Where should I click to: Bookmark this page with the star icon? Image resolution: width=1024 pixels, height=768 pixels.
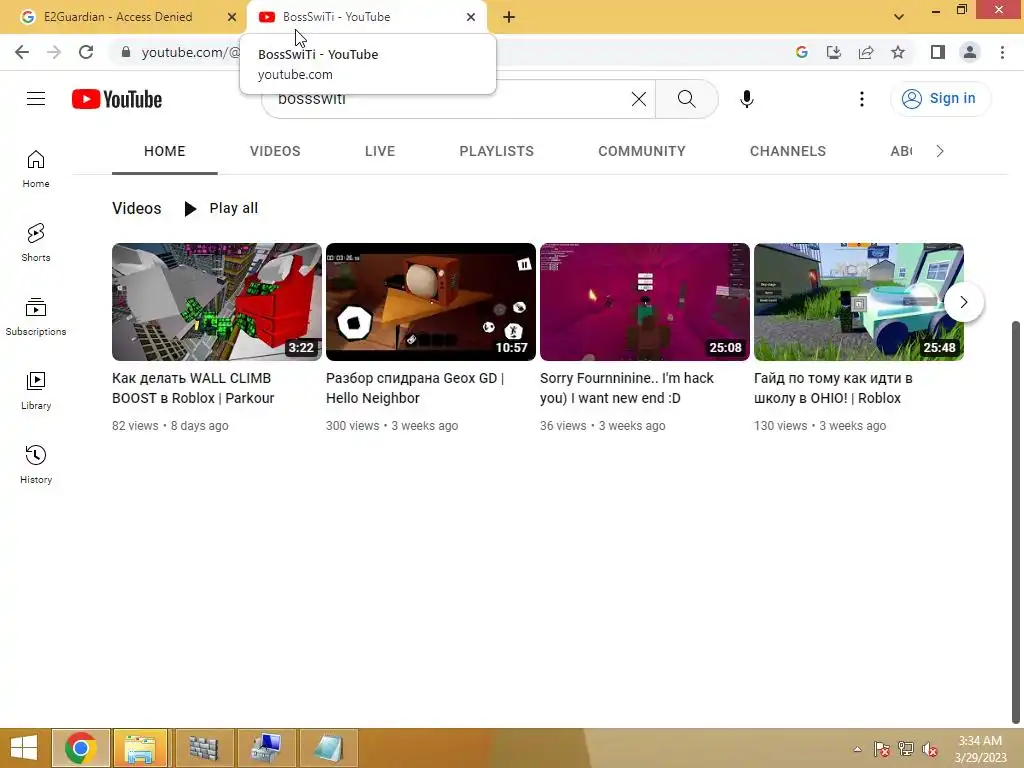898,52
